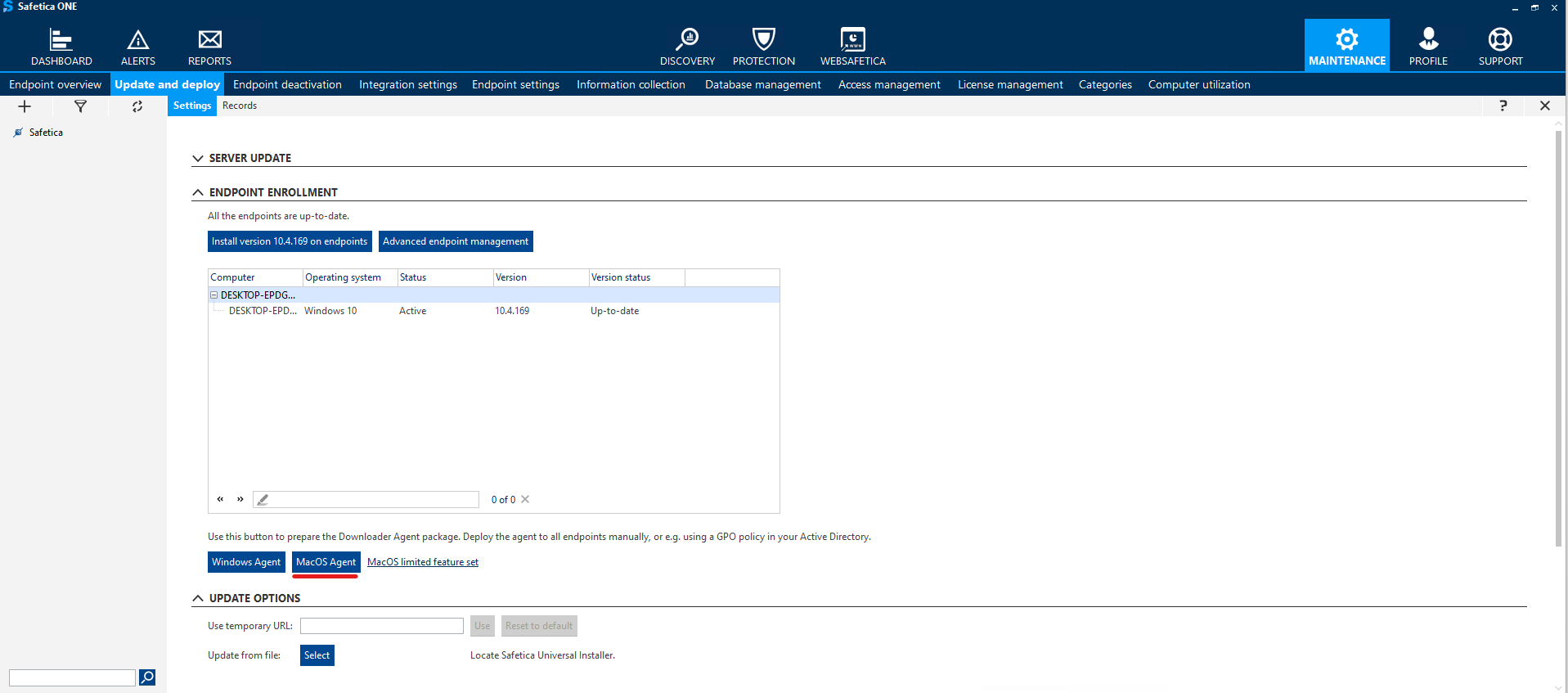The image size is (1568, 693).
Task: Click the Windows Agent button
Action: pyautogui.click(x=246, y=562)
